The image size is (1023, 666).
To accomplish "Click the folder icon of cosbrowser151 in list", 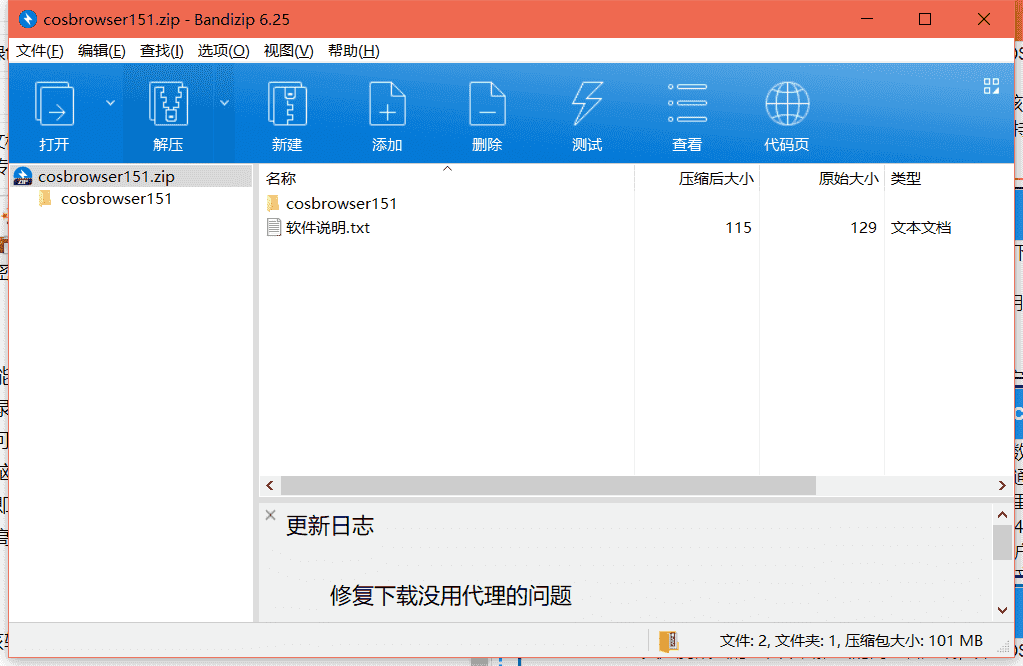I will 273,204.
